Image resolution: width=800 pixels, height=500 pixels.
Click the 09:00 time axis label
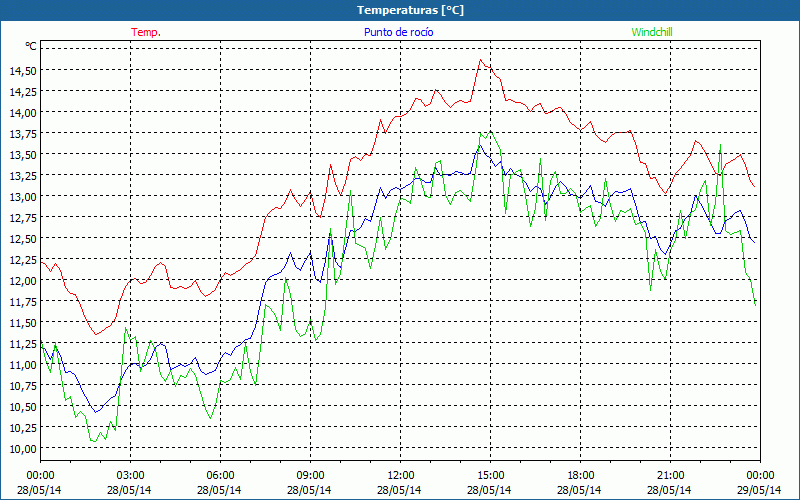[x=310, y=475]
